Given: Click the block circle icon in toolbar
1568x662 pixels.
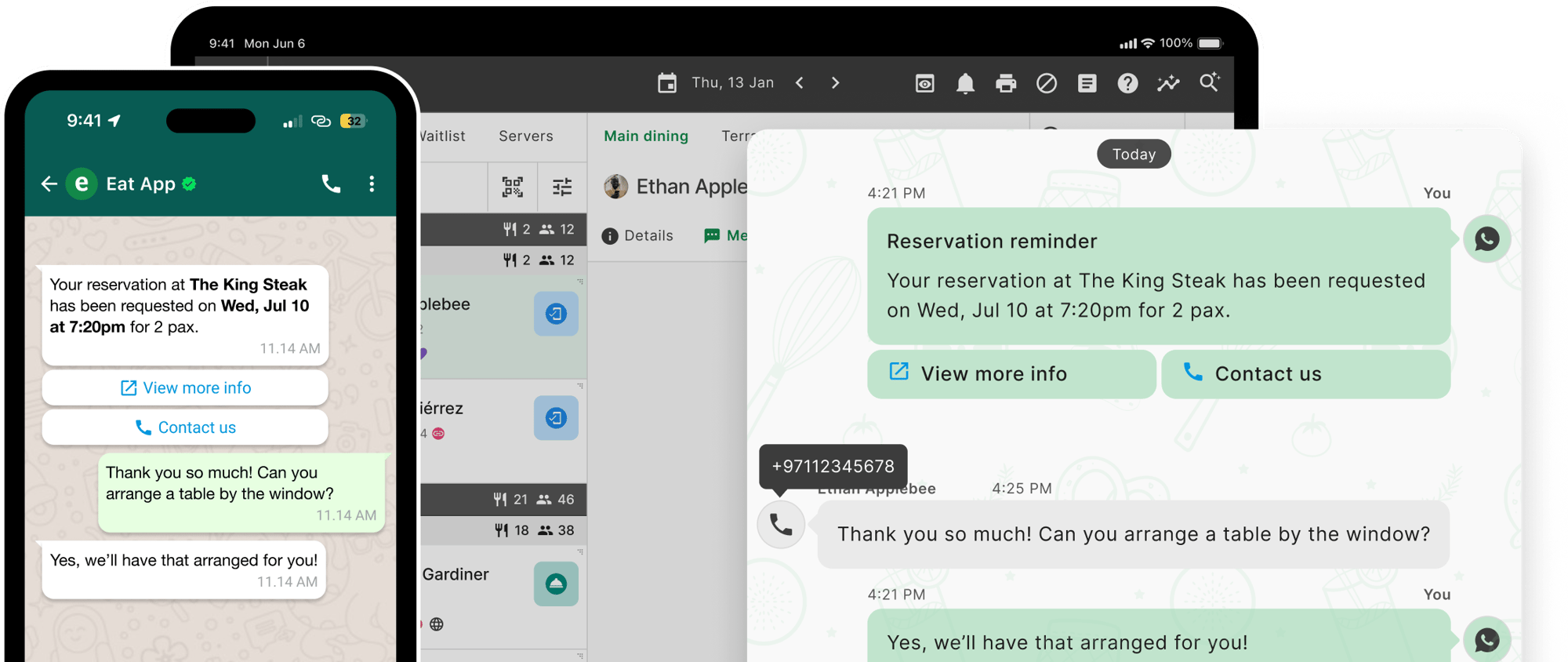Looking at the screenshot, I should (x=1047, y=83).
